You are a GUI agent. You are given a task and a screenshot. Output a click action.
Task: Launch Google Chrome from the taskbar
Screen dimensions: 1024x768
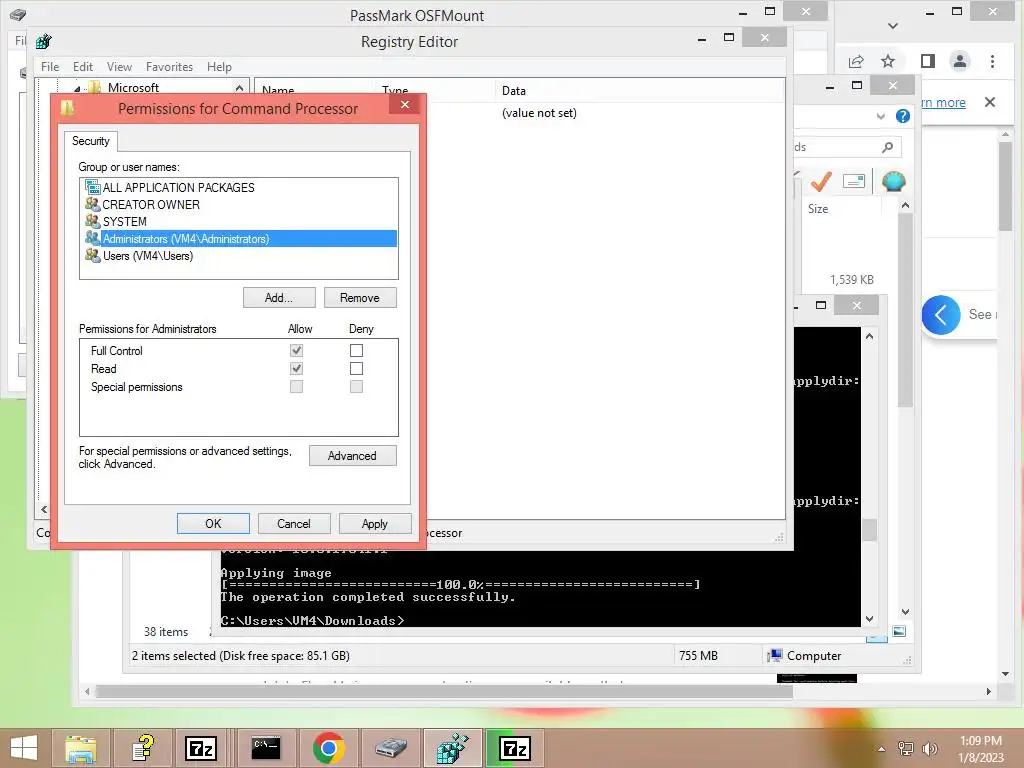point(328,748)
